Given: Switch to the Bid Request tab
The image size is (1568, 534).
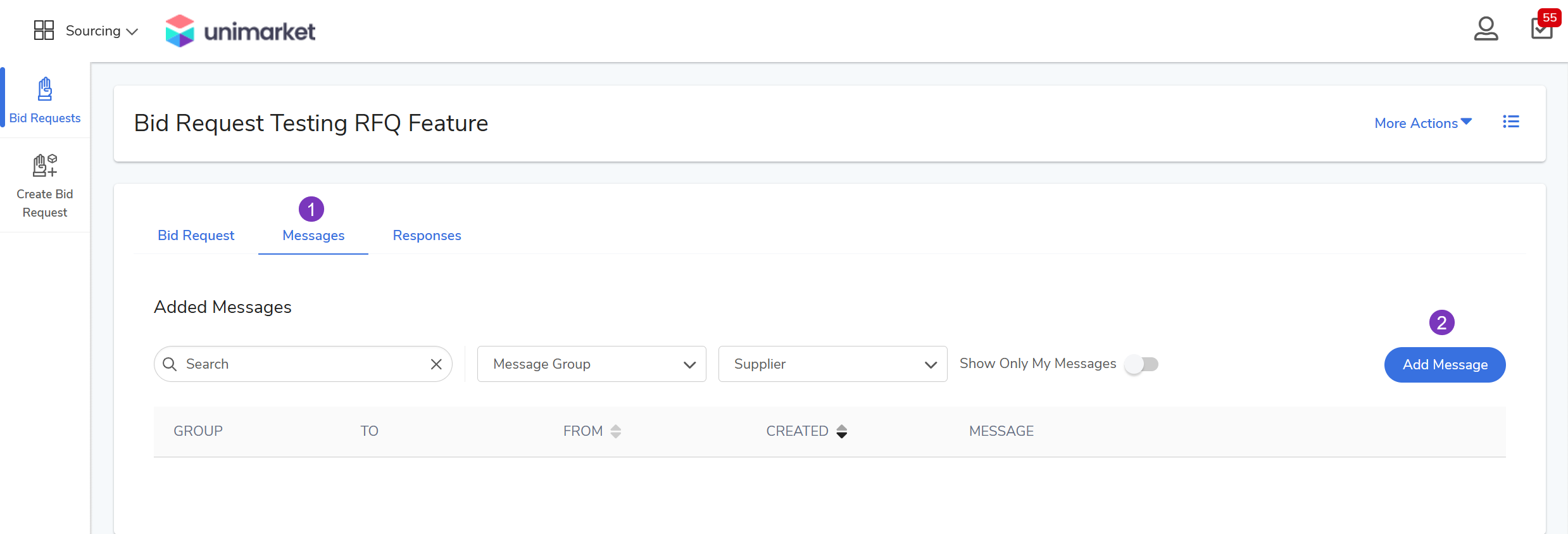Looking at the screenshot, I should click(196, 236).
